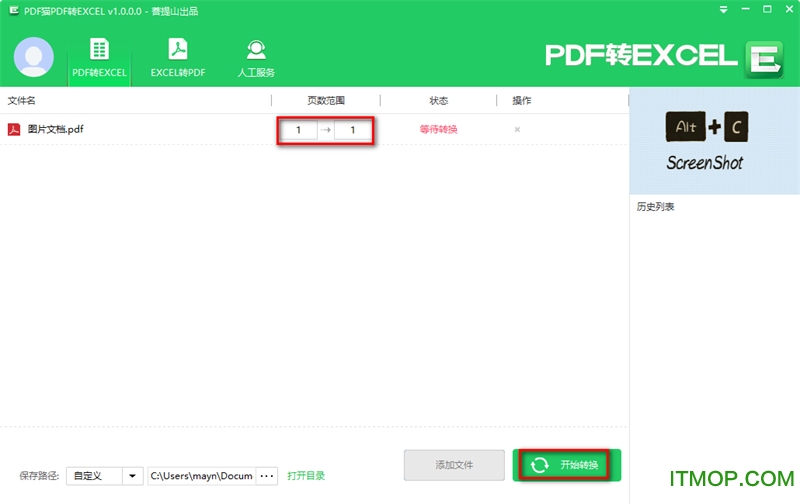The width and height of the screenshot is (800, 504).
Task: Click the red PDF icon beside 图片文档.pdf
Action: pos(14,130)
